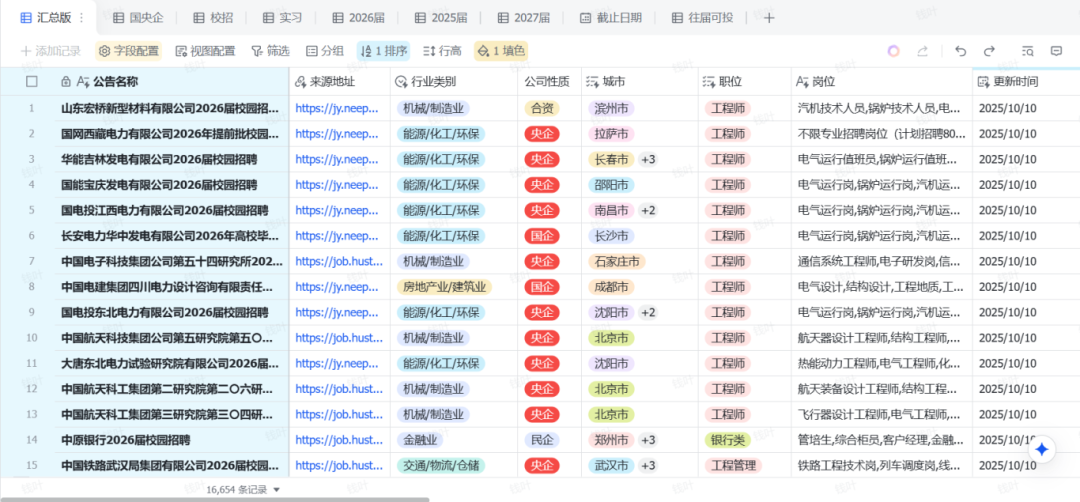1080x502 pixels.
Task: Switch to the 往届可投 tab
Action: tap(702, 18)
